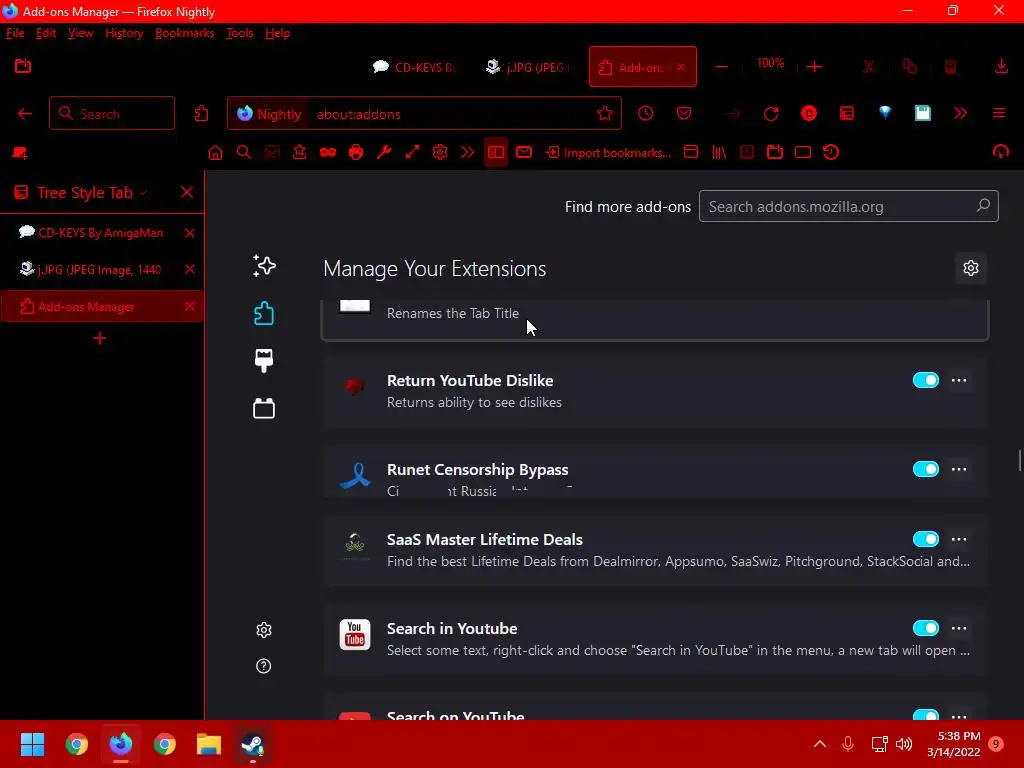Zoom out with the minus button
The height and width of the screenshot is (768, 1024).
point(722,67)
